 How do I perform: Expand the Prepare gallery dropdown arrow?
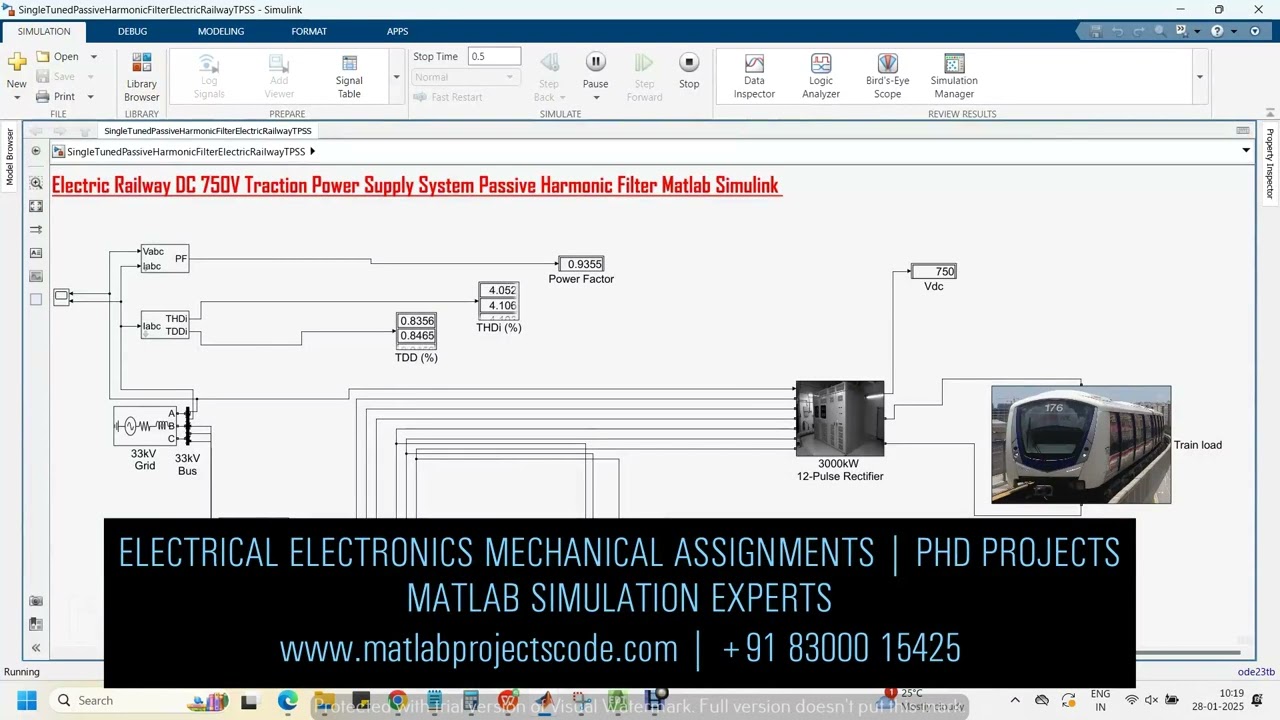click(x=396, y=77)
